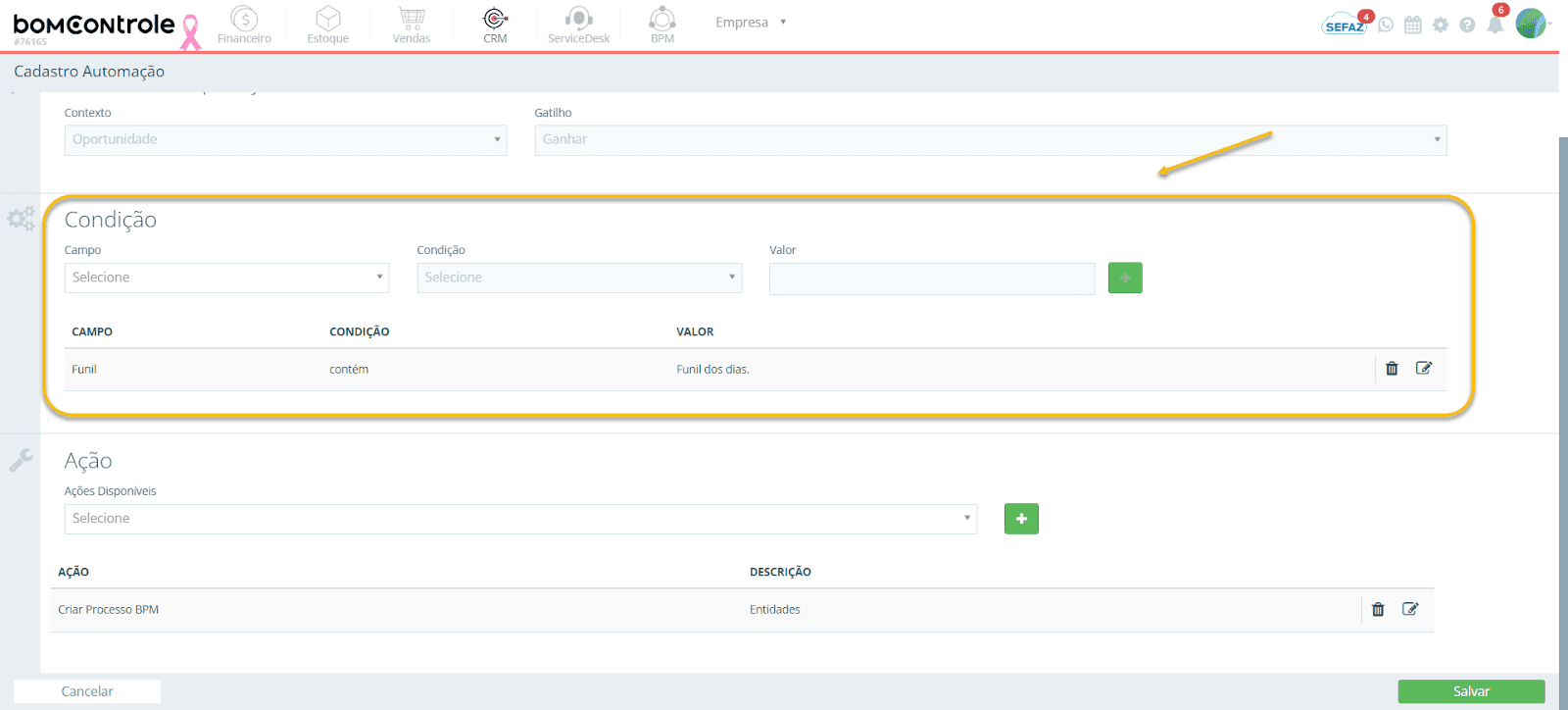
Task: Click the 'Criar Processo BPM' action cell
Action: coord(108,610)
